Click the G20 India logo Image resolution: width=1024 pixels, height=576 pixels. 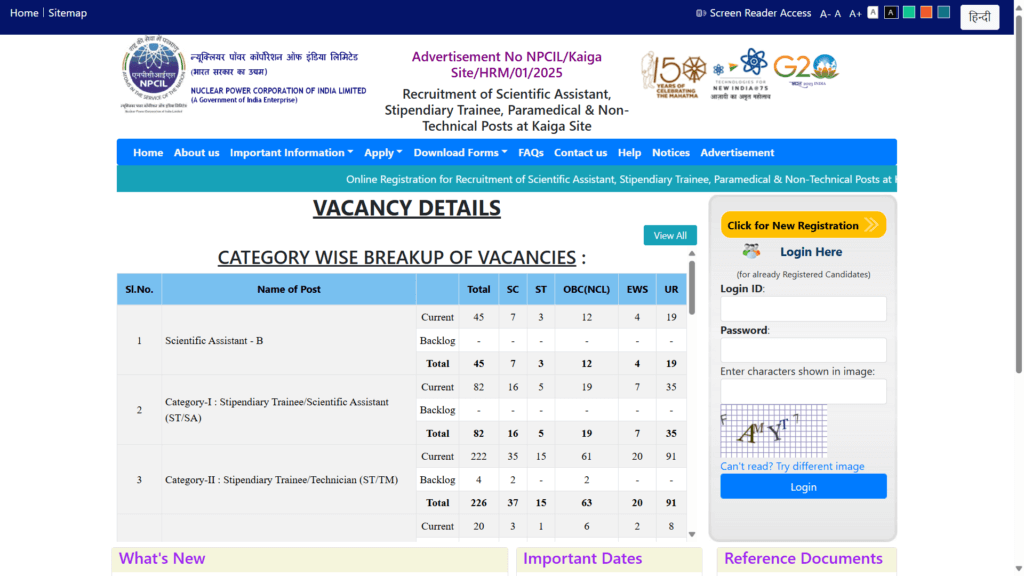click(x=806, y=71)
